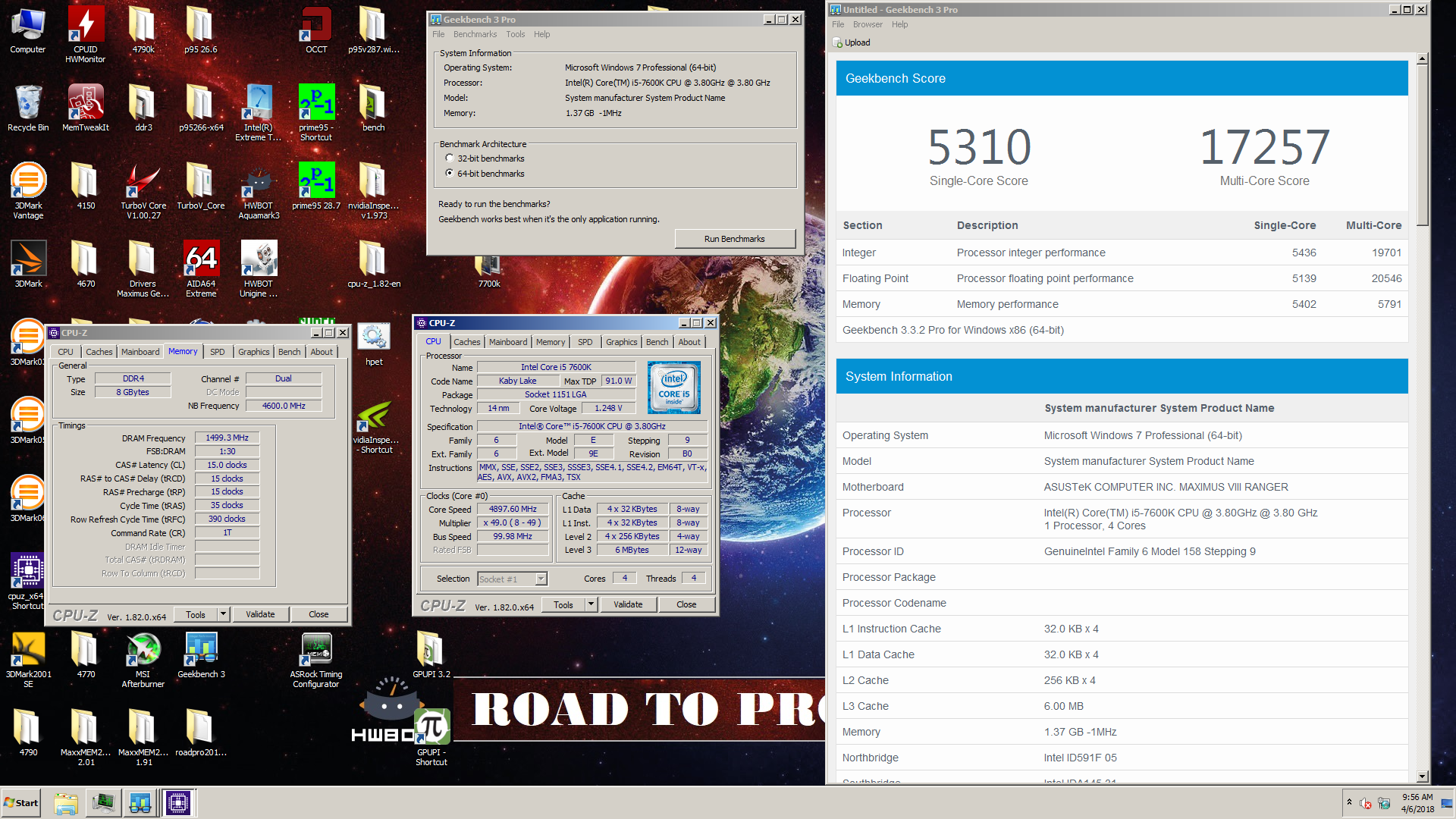
Task: Click the Multi-Core Score 17257
Action: (1264, 147)
